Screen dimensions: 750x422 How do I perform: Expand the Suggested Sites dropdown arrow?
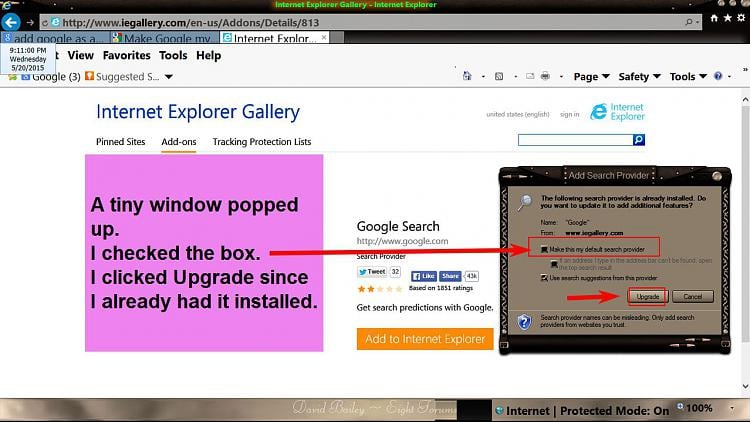169,77
